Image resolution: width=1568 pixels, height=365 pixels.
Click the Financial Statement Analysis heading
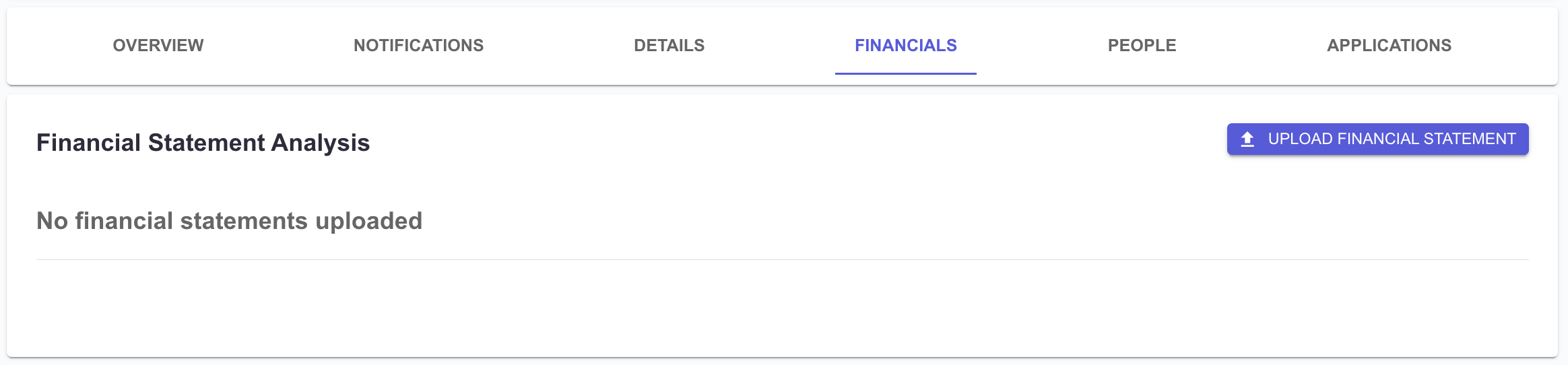[203, 143]
